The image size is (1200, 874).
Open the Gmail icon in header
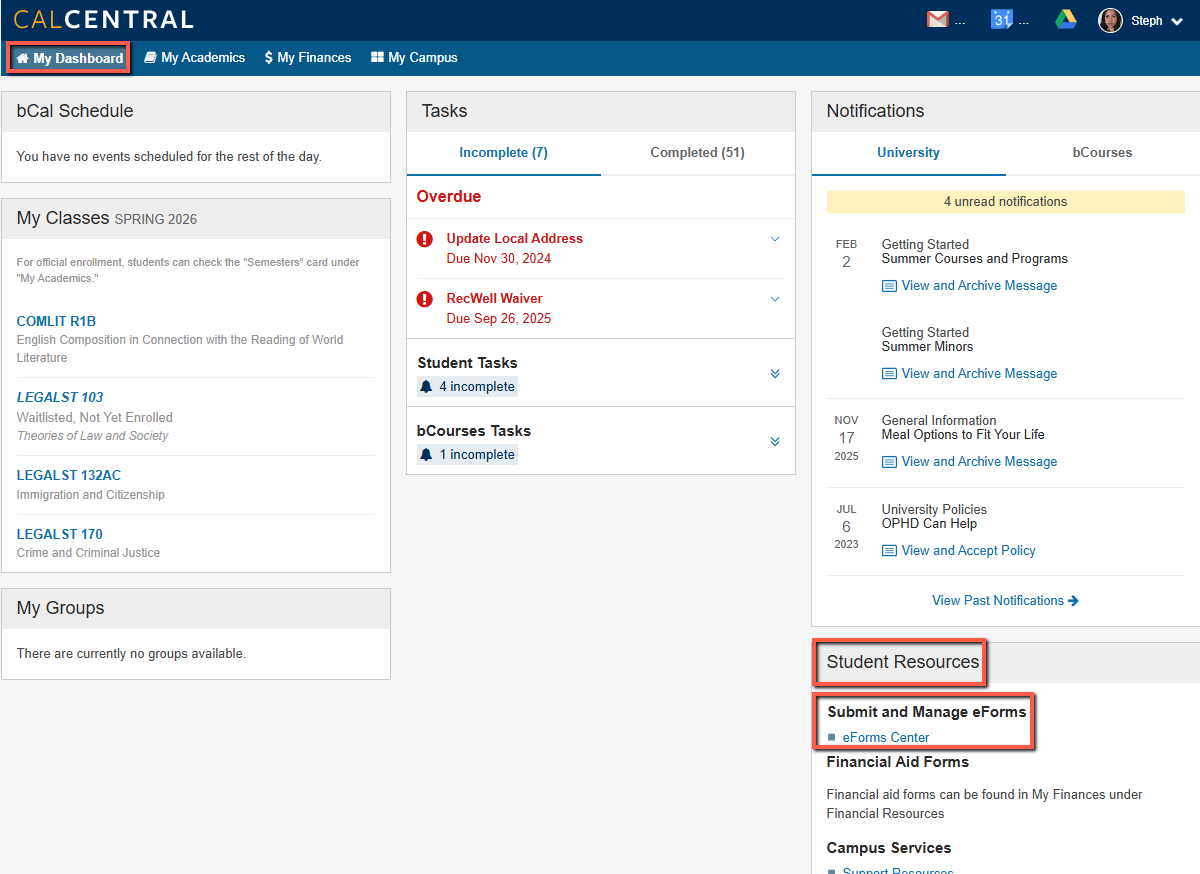click(x=937, y=20)
